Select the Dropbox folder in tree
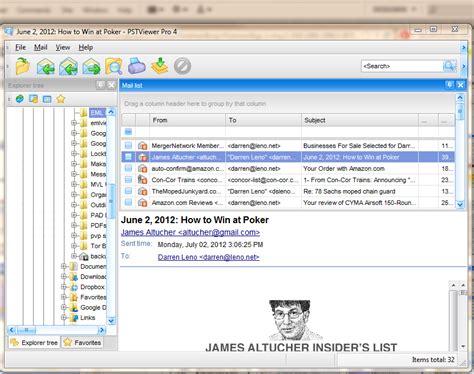 92,287
